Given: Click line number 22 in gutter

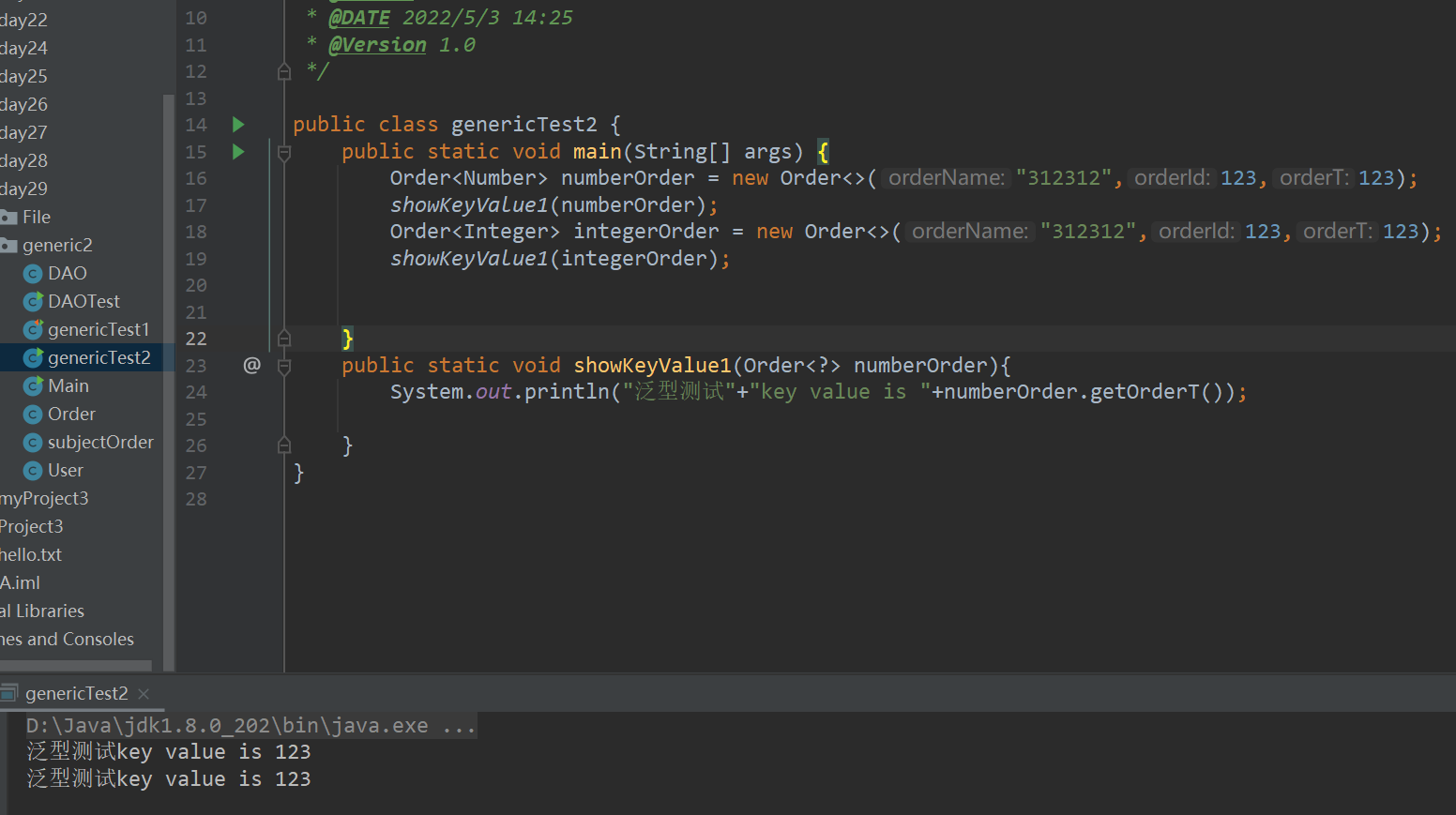Looking at the screenshot, I should (x=196, y=339).
